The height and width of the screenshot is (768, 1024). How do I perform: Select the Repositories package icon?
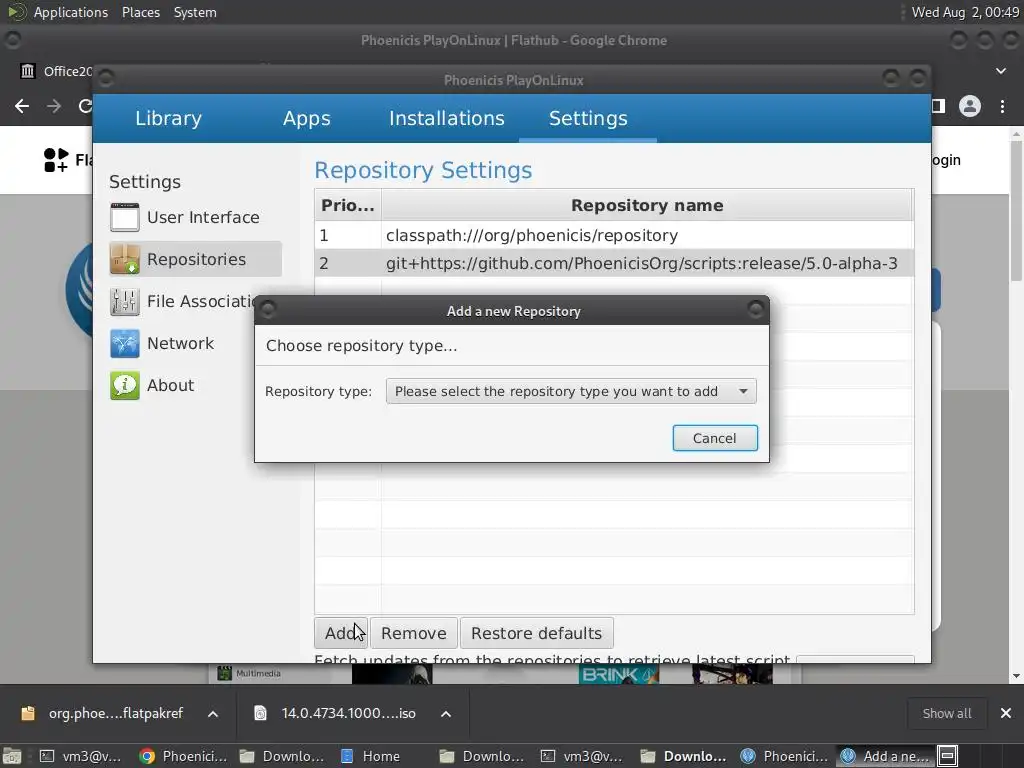124,259
